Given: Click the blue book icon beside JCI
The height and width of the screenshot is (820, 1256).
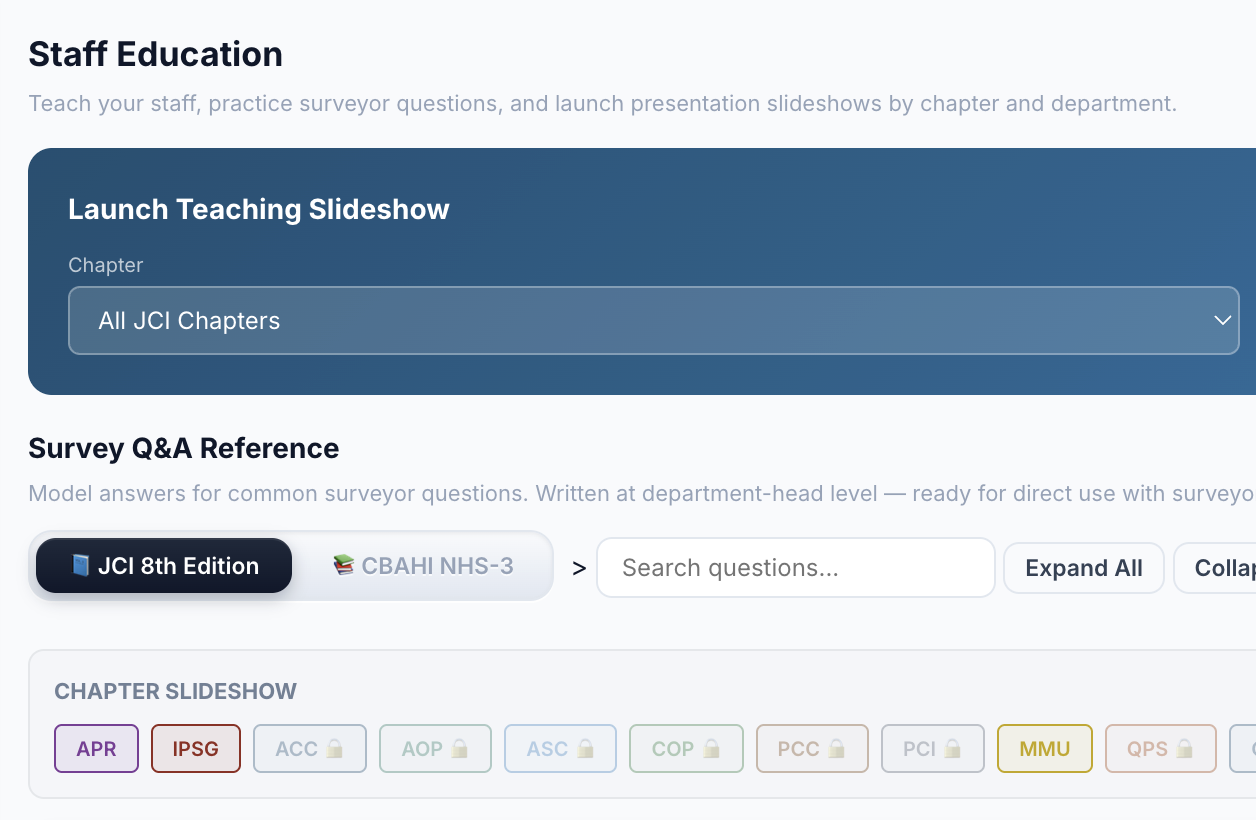Looking at the screenshot, I should pos(81,566).
